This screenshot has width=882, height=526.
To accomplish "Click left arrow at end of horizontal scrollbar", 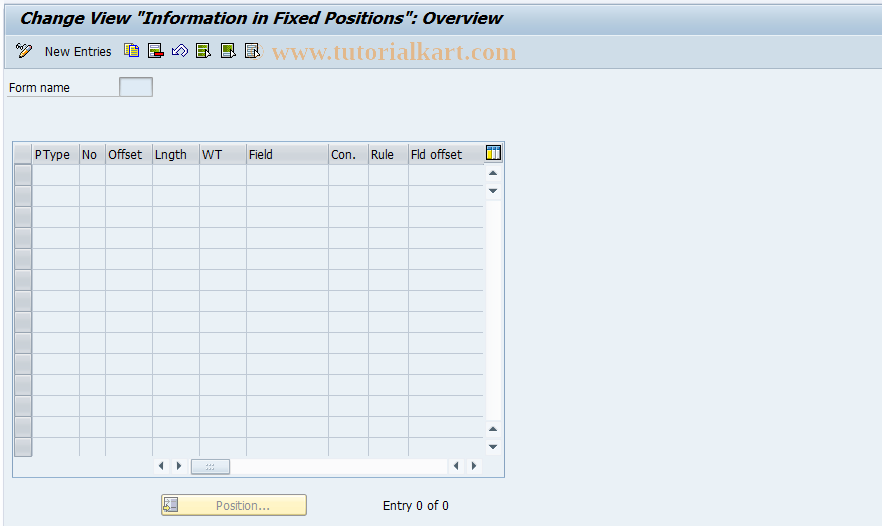I will [456, 466].
